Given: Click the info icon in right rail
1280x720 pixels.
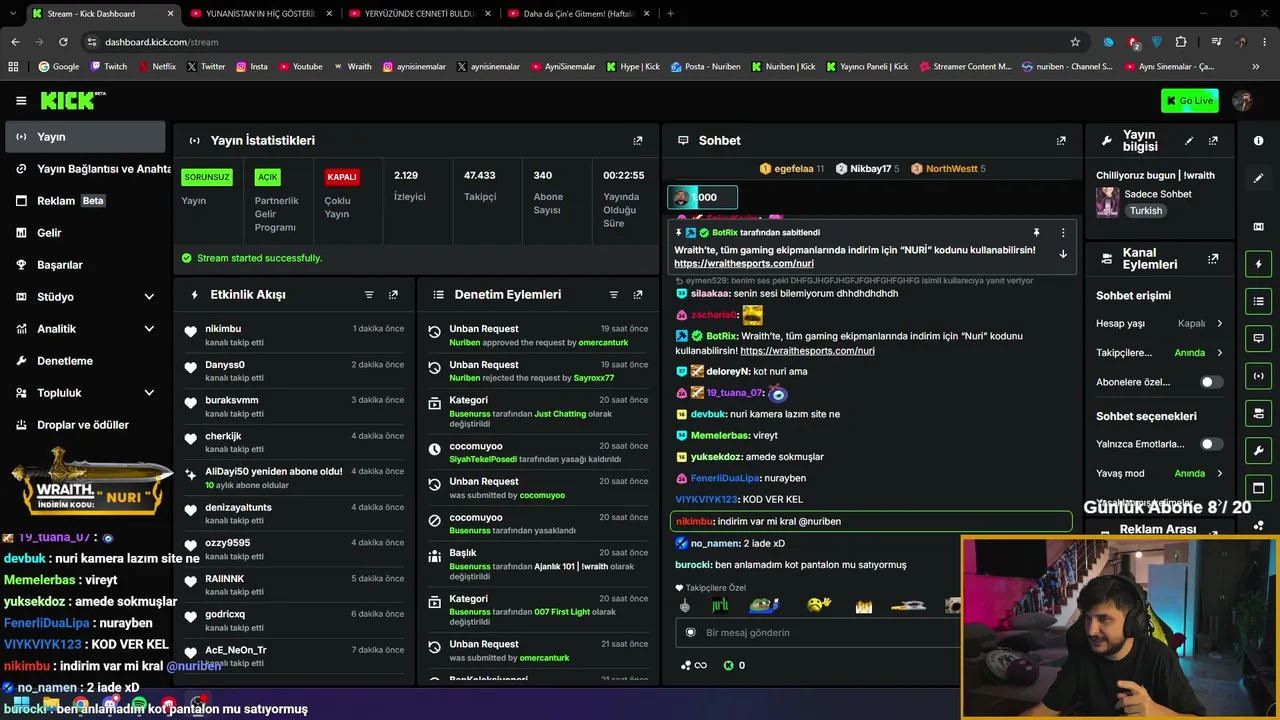Looking at the screenshot, I should [x=1259, y=141].
